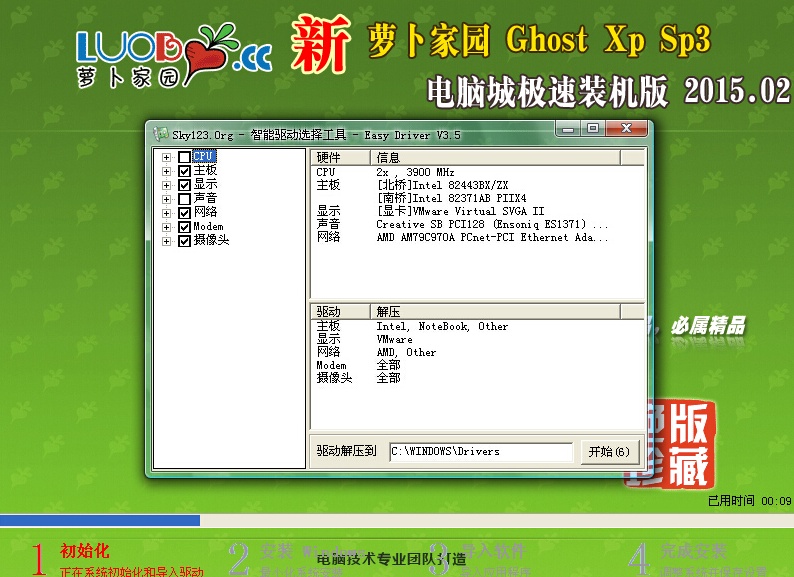Expand the 显示 tree node
The height and width of the screenshot is (577, 794).
(166, 185)
